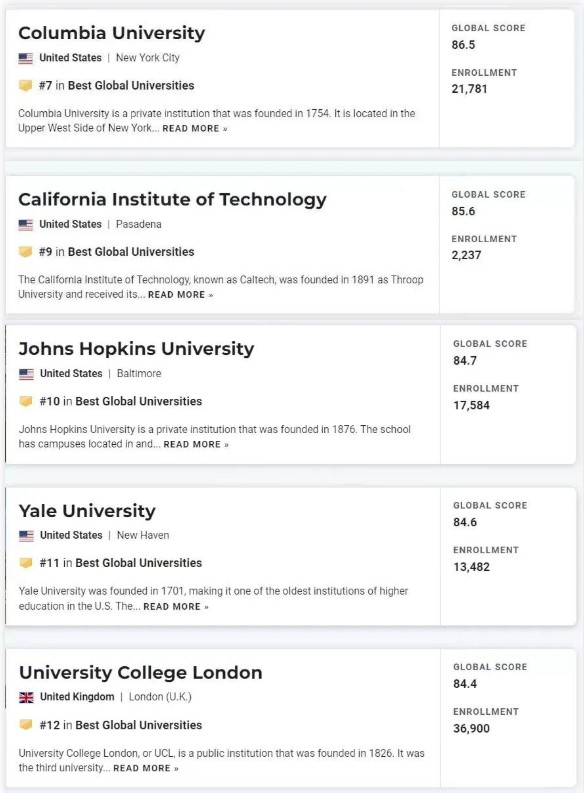Click the US flag icon under California Institute of Technology

pos(26,225)
